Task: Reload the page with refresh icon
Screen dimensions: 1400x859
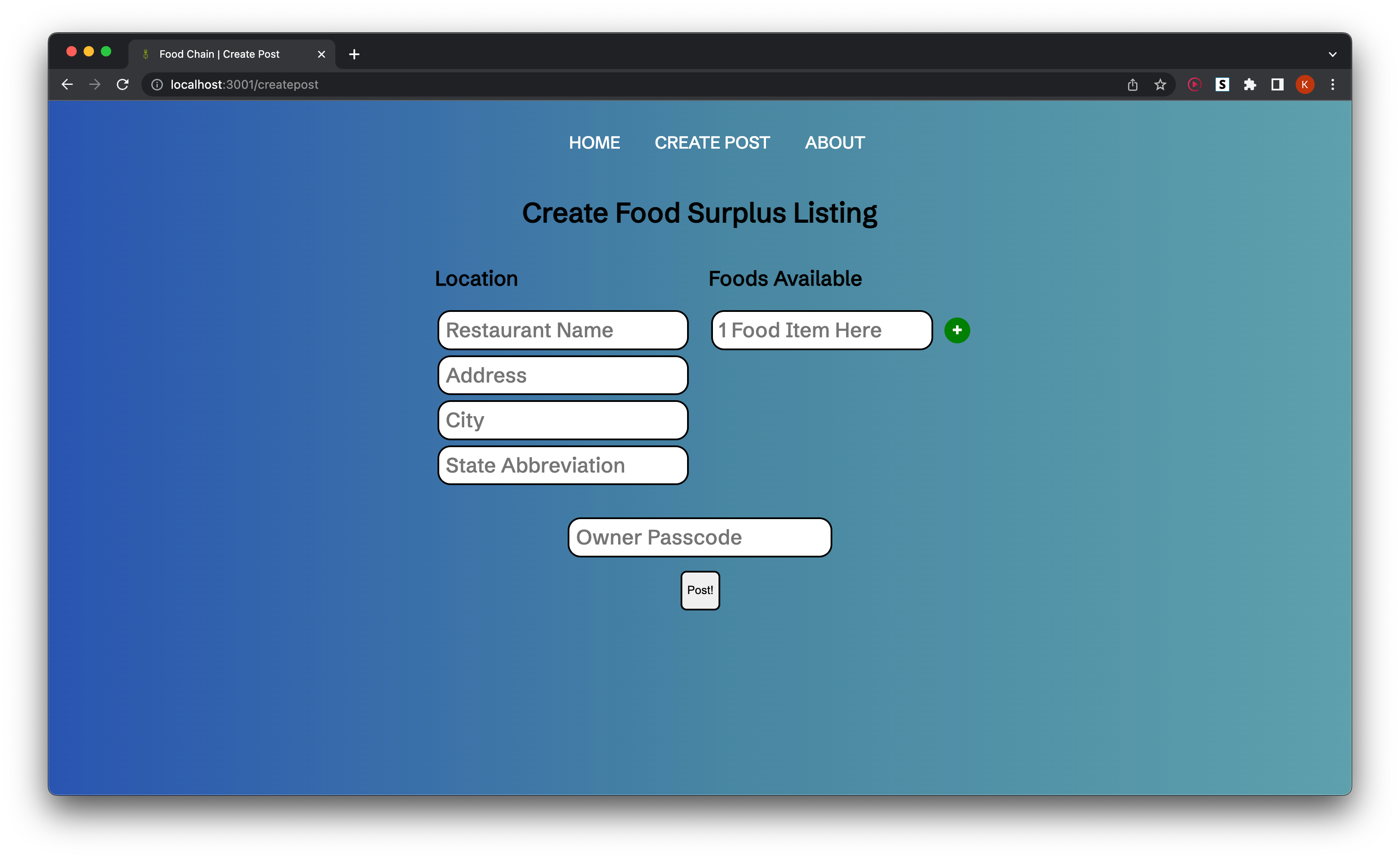Action: click(123, 84)
